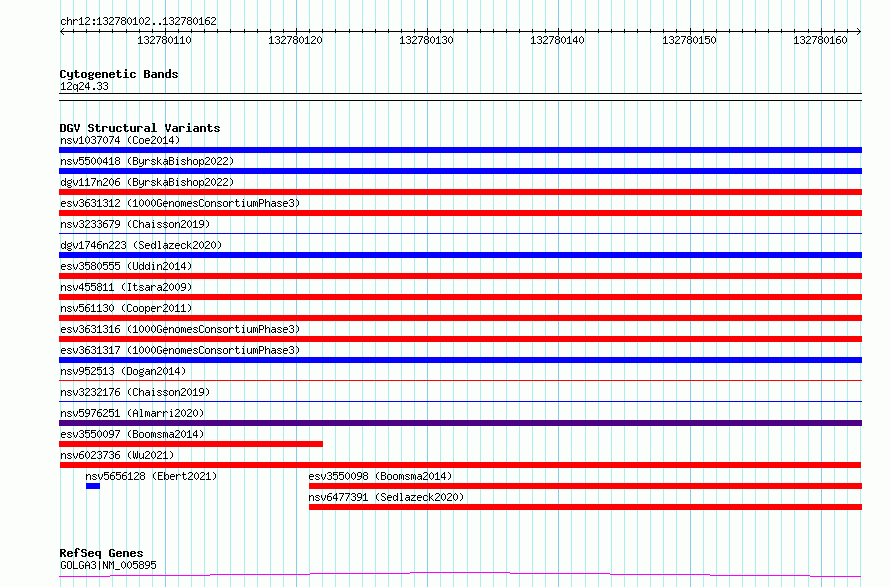Image resolution: width=890 pixels, height=587 pixels.
Task: Select the blue bar under esv3631317
Action: (x=460, y=360)
